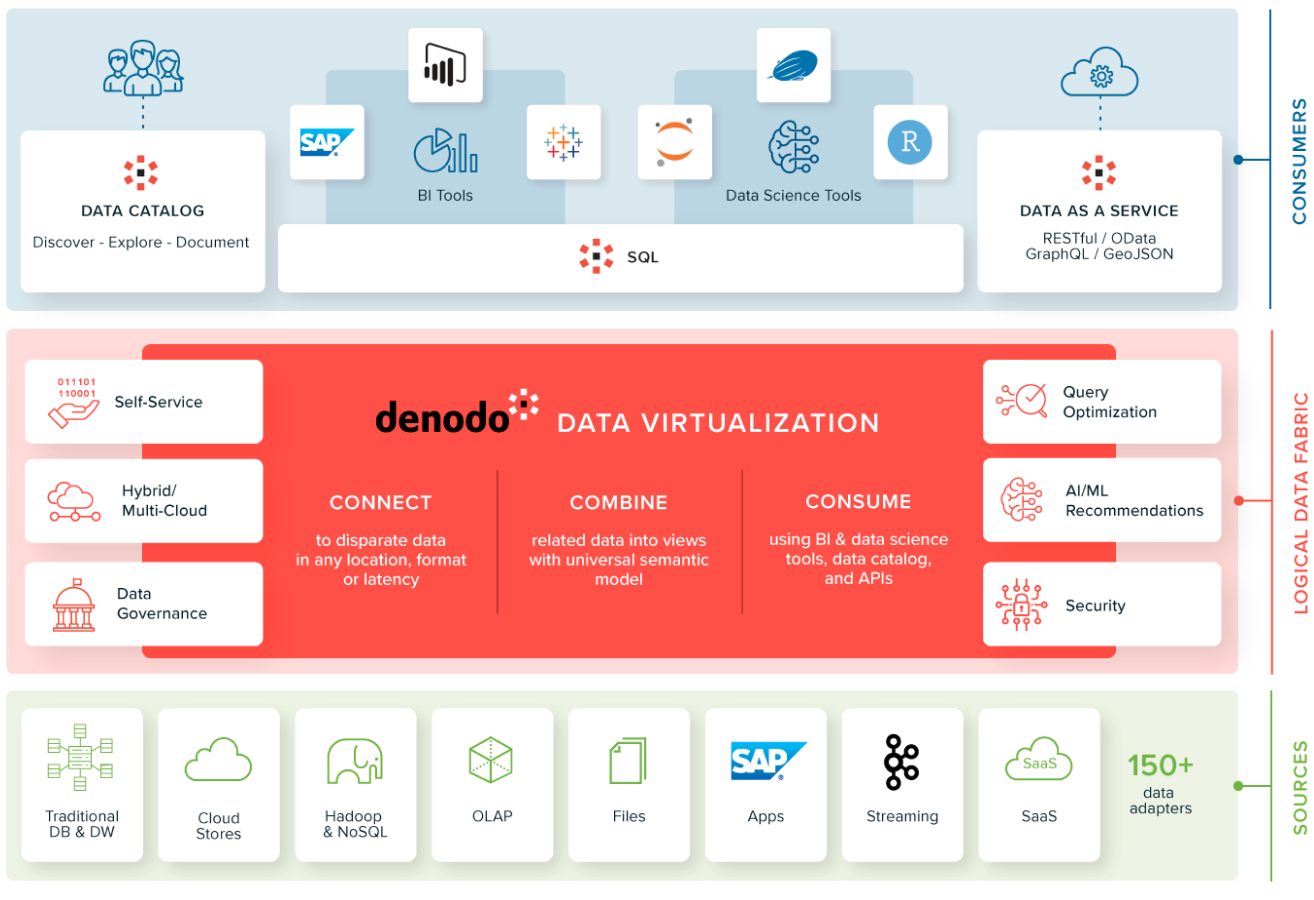Click the Zeppelin blimp logo tile
The height and width of the screenshot is (900, 1314).
(794, 65)
